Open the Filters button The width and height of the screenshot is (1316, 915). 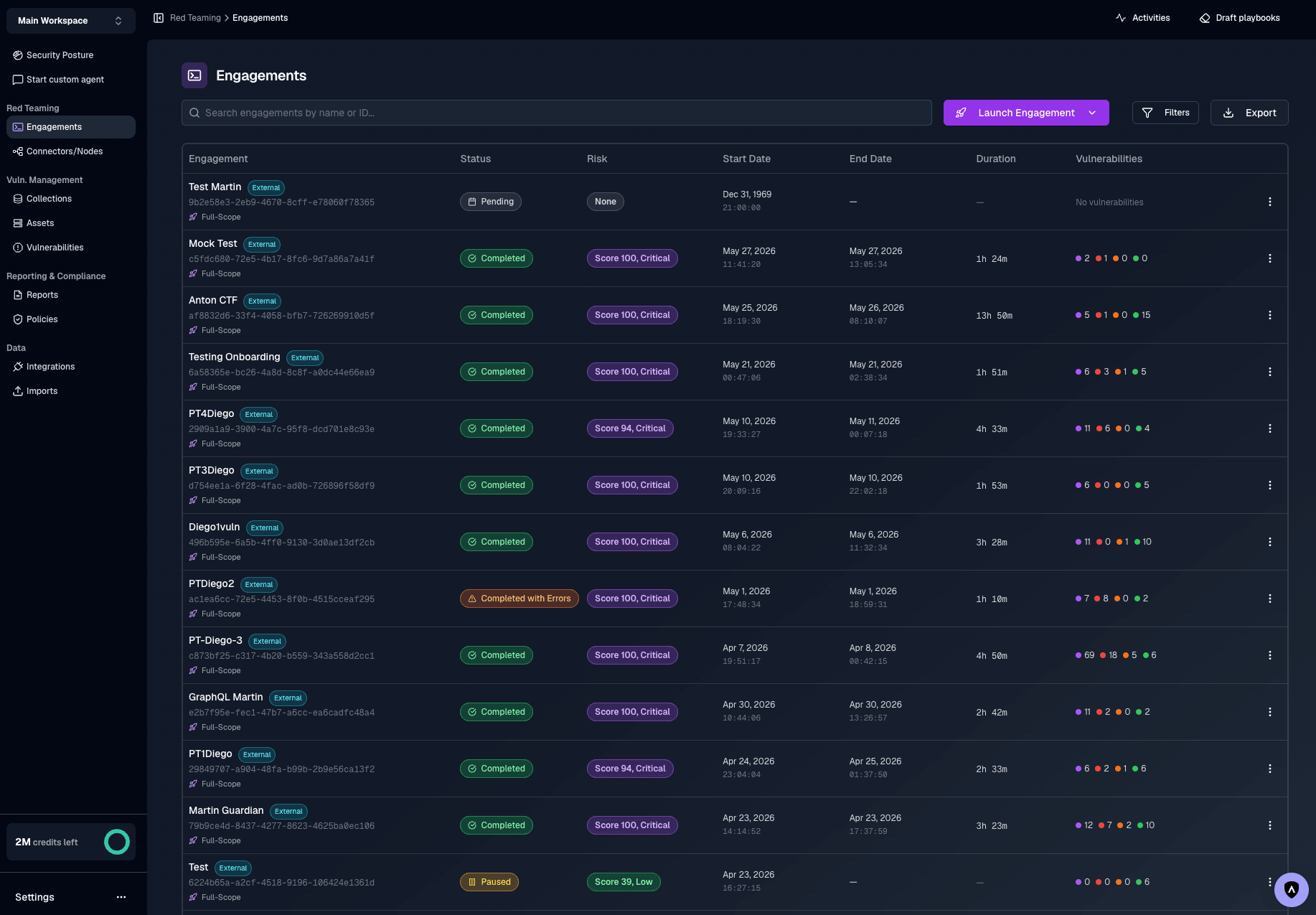point(1165,113)
